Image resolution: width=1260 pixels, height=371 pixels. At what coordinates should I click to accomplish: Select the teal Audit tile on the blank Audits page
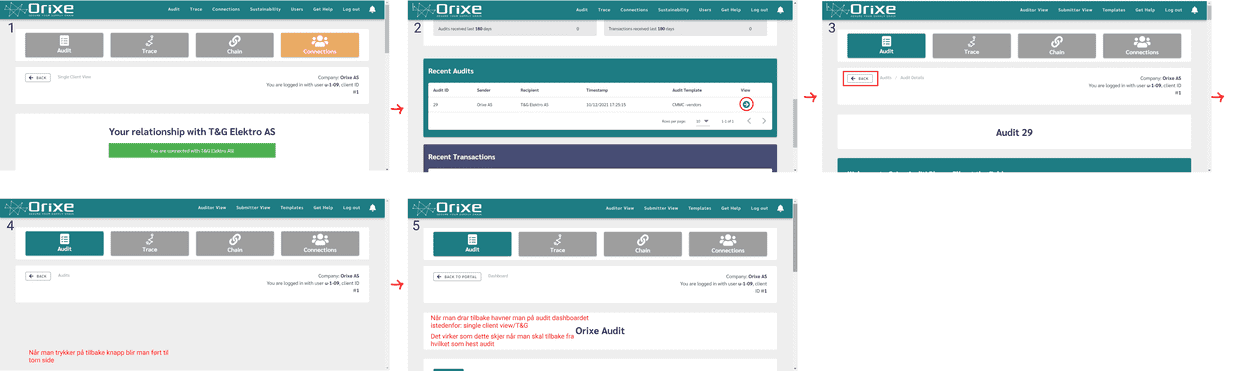[x=64, y=244]
